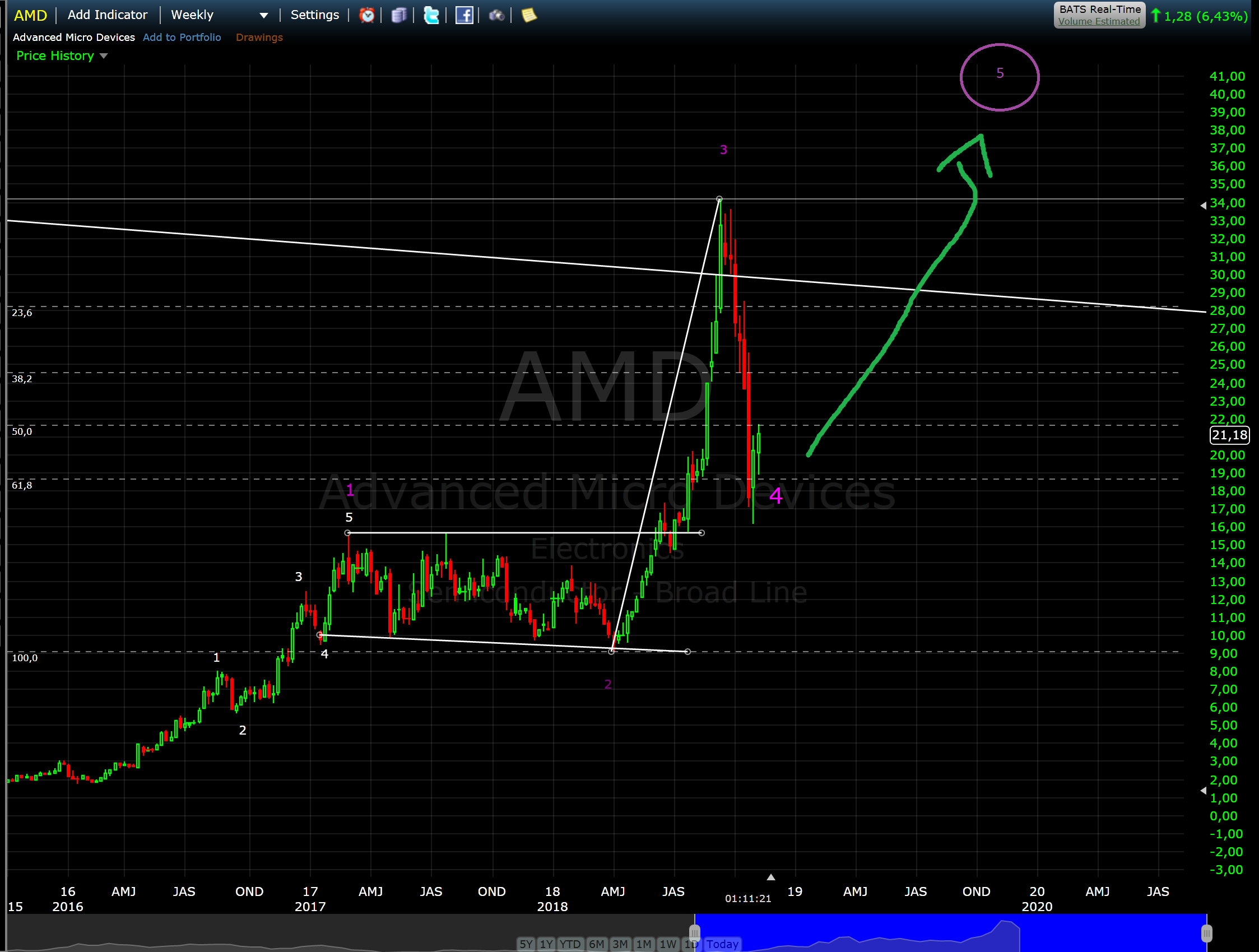
Task: Select the 5Y range button
Action: pos(526,944)
